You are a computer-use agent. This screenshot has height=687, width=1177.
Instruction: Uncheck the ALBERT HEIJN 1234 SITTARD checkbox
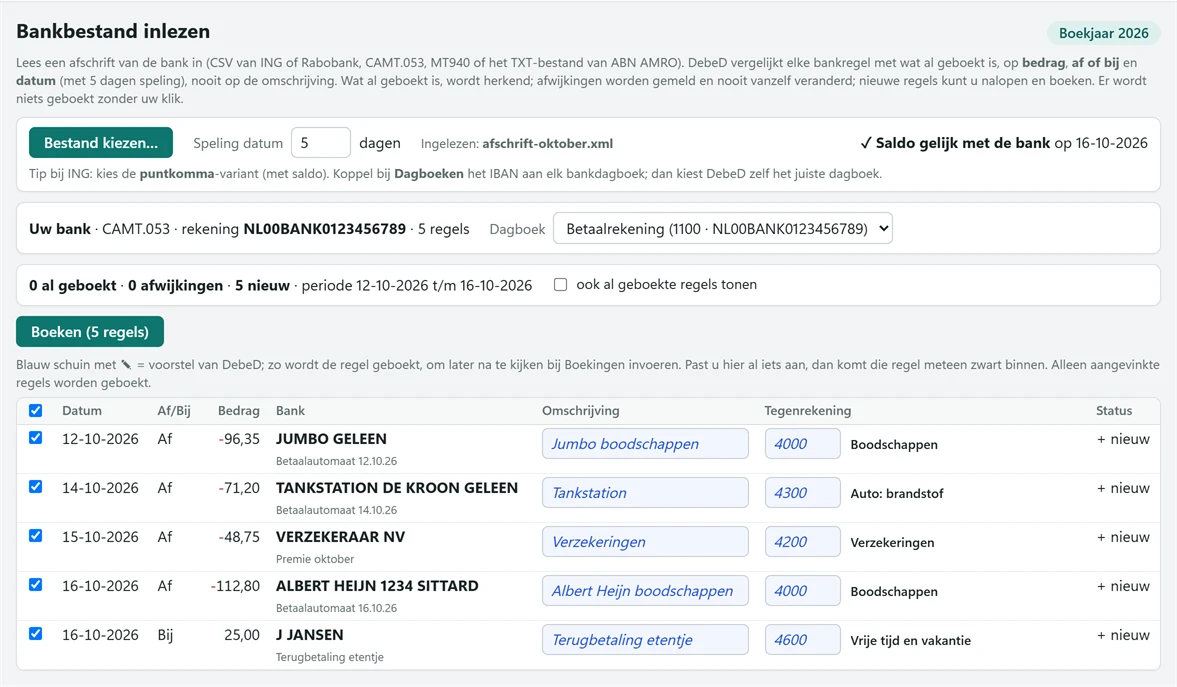point(35,584)
